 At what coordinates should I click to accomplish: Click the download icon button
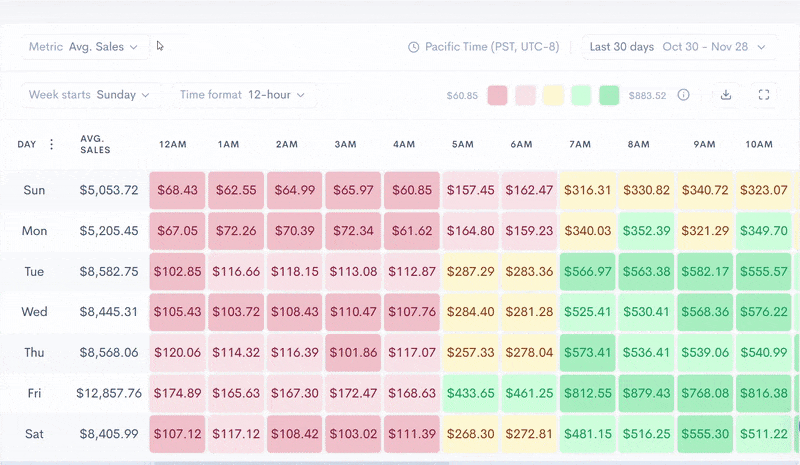coord(726,95)
